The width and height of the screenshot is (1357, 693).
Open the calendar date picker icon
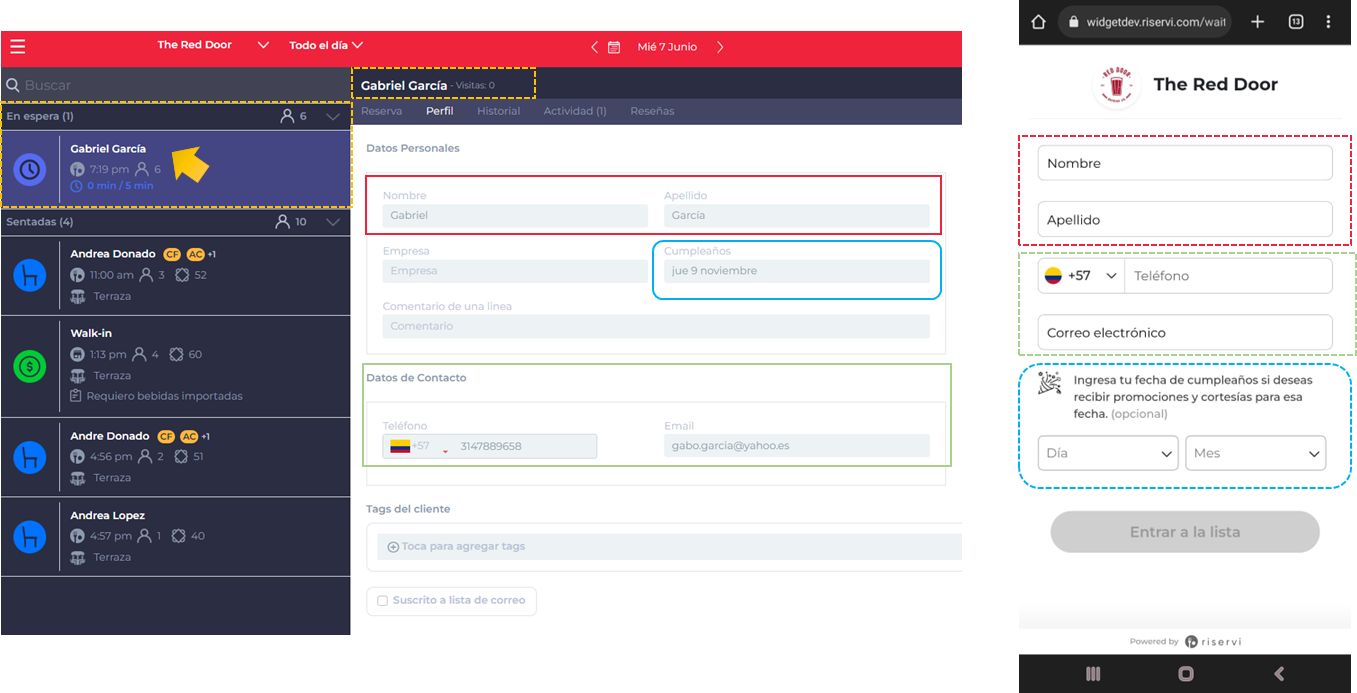tap(614, 47)
